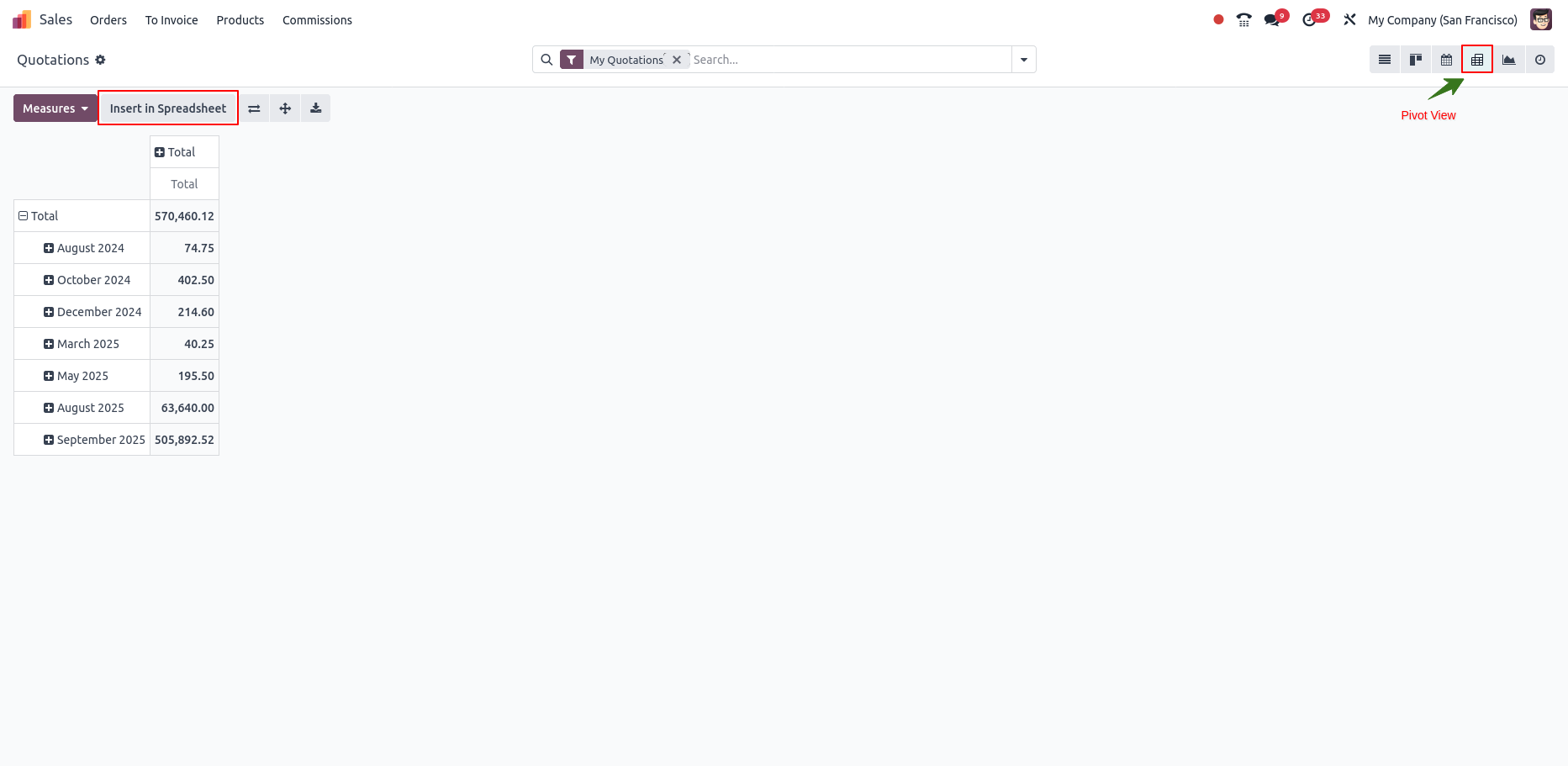Expand the September 2025 row

click(94, 440)
